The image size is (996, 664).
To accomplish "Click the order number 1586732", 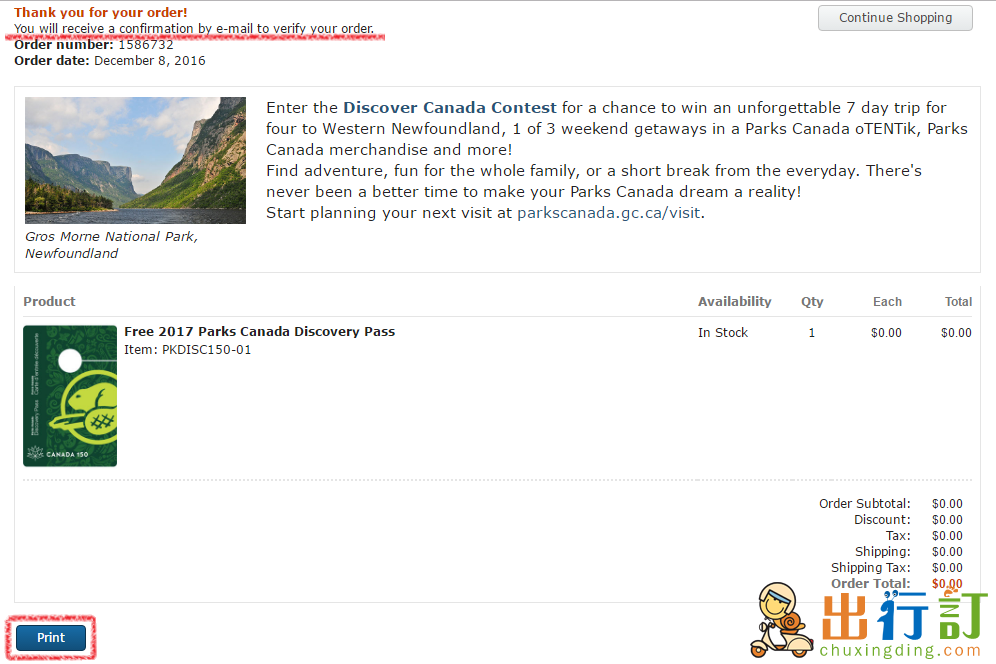I will click(146, 44).
